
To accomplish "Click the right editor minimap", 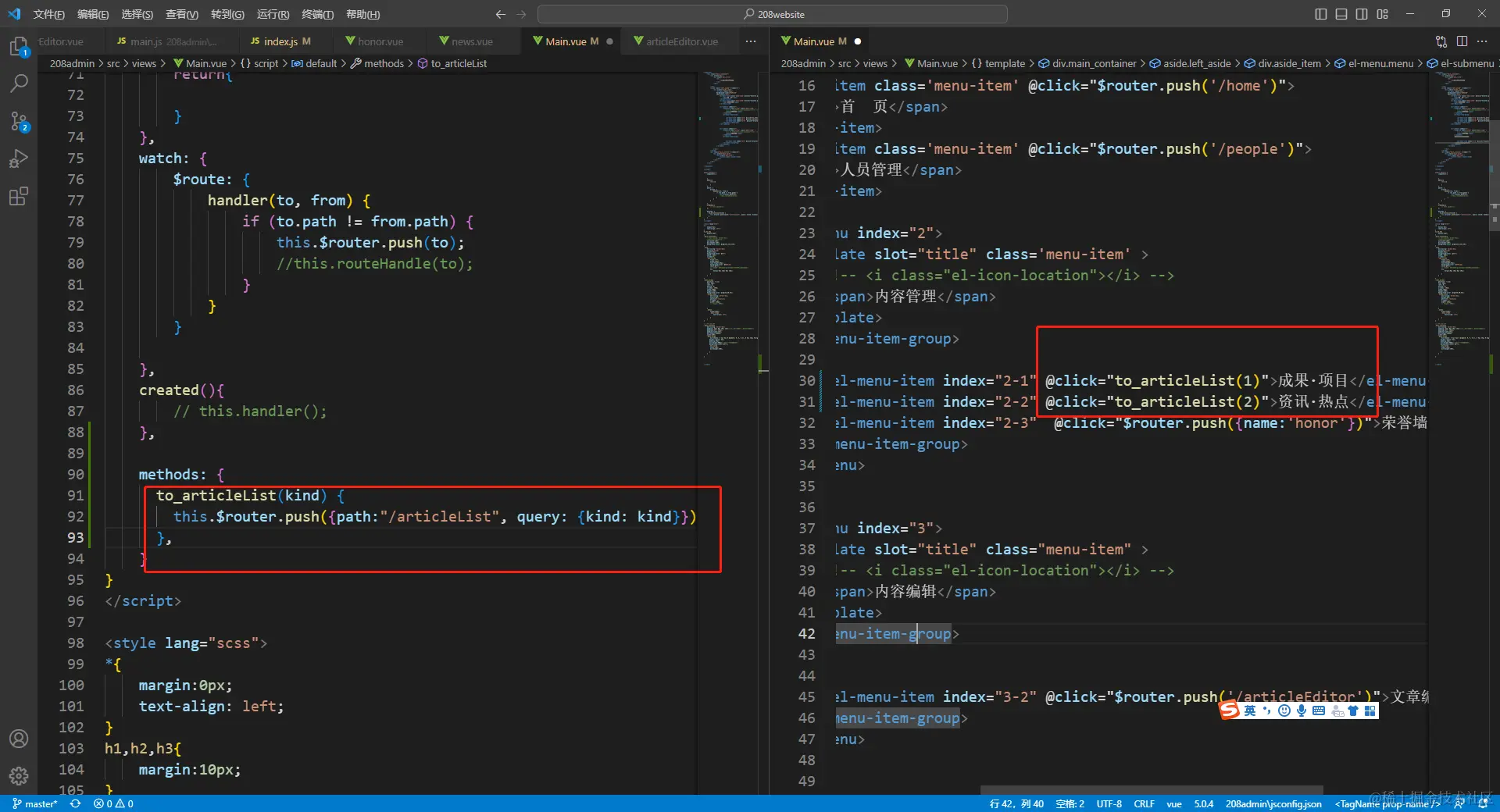I will click(1461, 219).
